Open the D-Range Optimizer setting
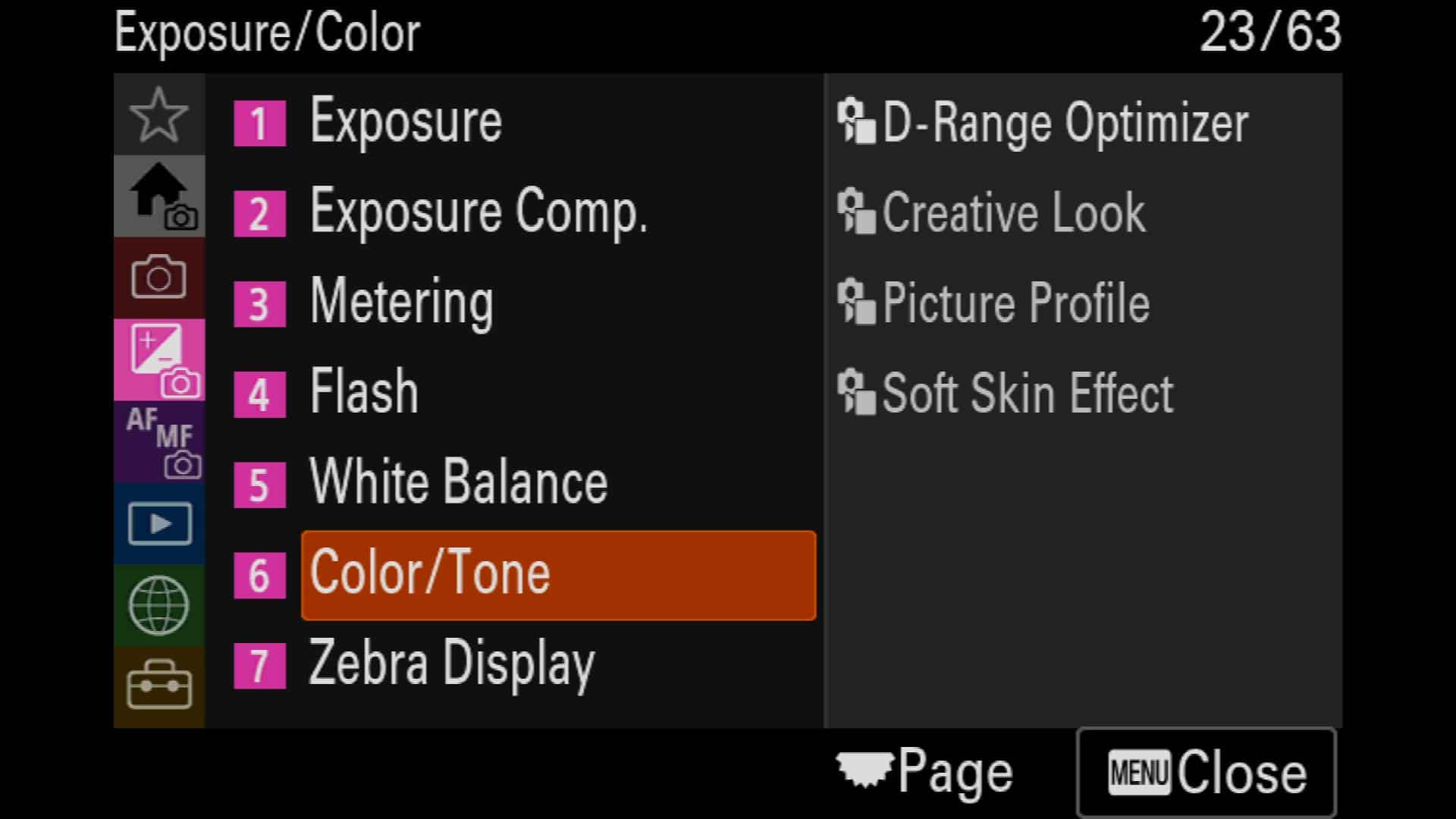This screenshot has width=1456, height=819. (1043, 122)
